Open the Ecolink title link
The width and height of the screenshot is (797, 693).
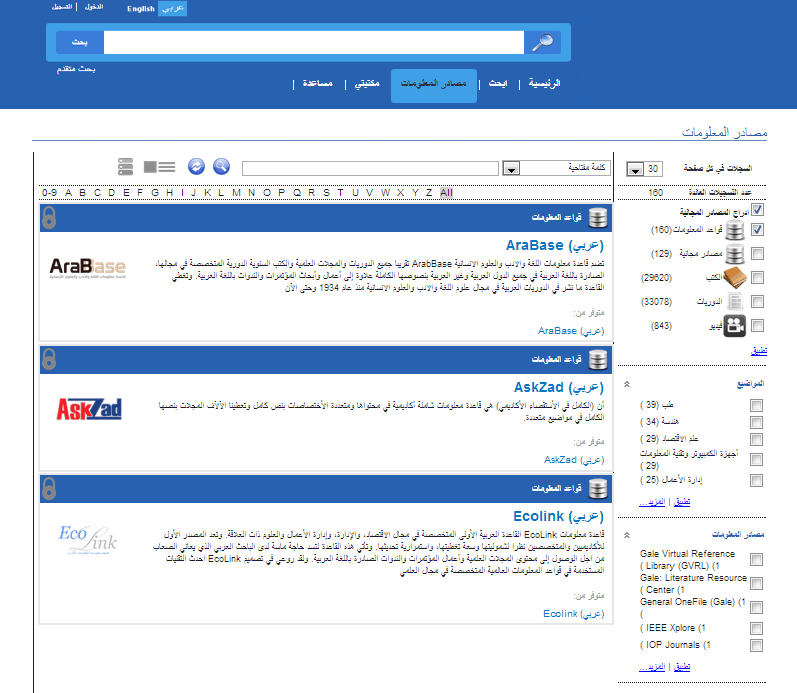tap(559, 517)
